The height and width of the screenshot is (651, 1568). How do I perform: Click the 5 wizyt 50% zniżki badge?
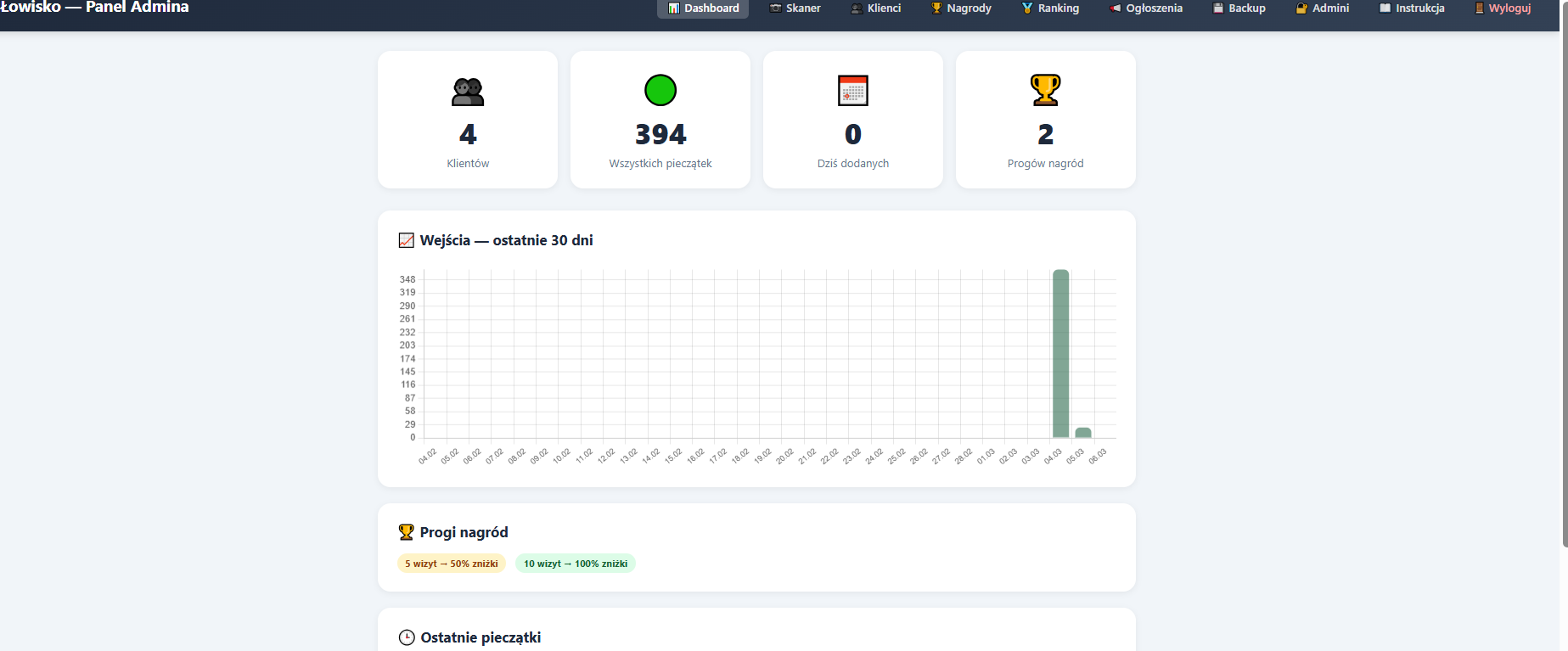pyautogui.click(x=452, y=564)
